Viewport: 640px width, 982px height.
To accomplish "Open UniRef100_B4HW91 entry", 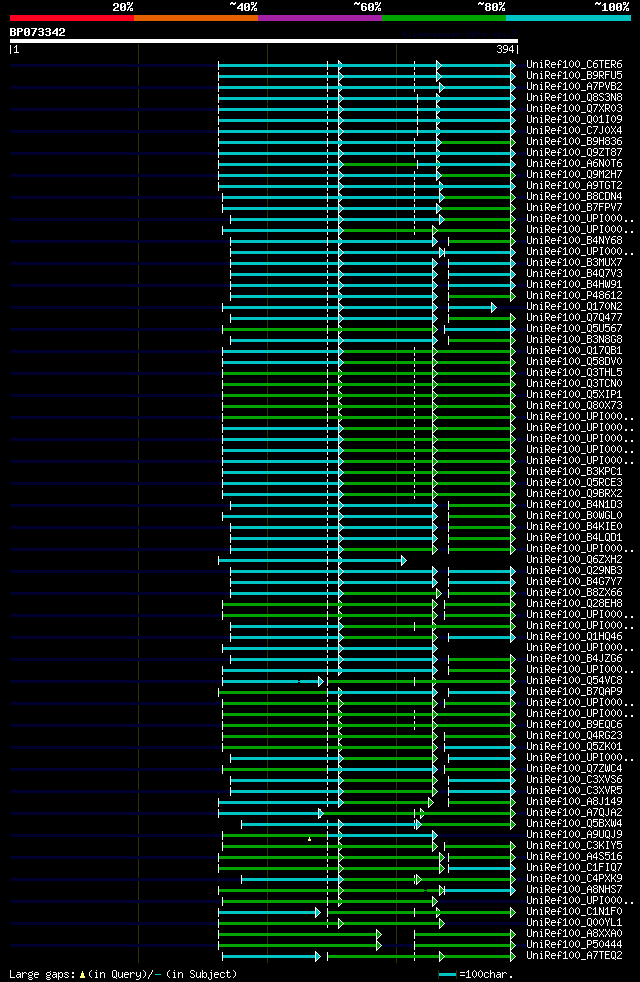I will (574, 284).
